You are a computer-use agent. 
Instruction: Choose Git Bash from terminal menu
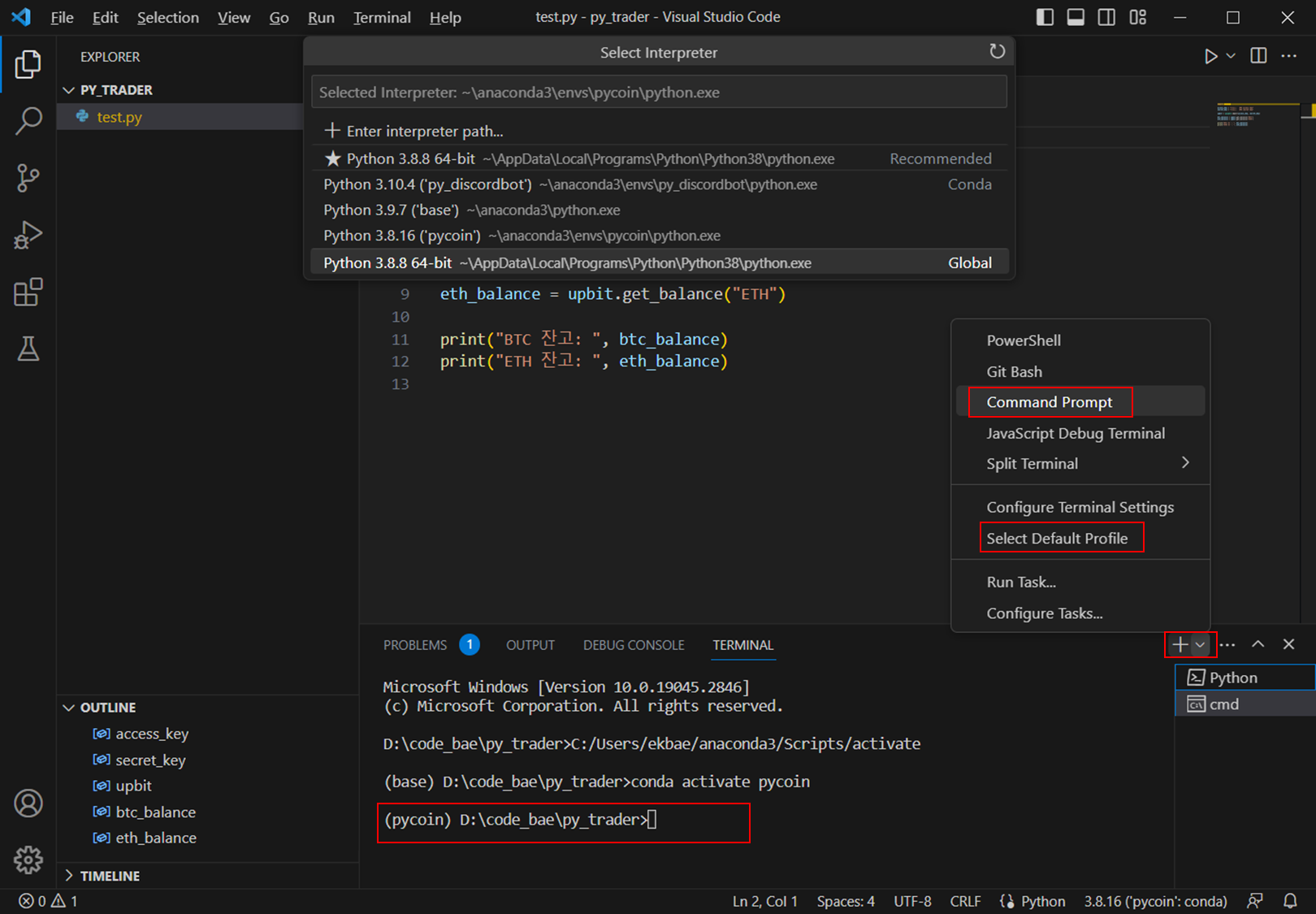1080,371
